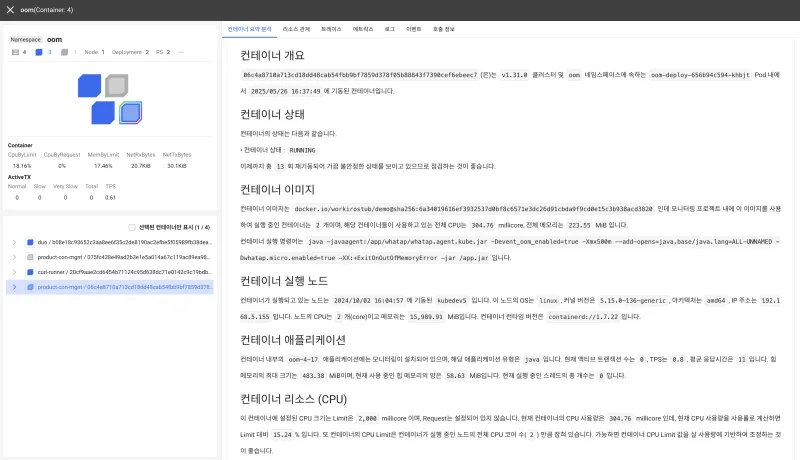Click the gray status icon of product-con-mgmt 075fc
800x460 pixels.
tap(30, 257)
